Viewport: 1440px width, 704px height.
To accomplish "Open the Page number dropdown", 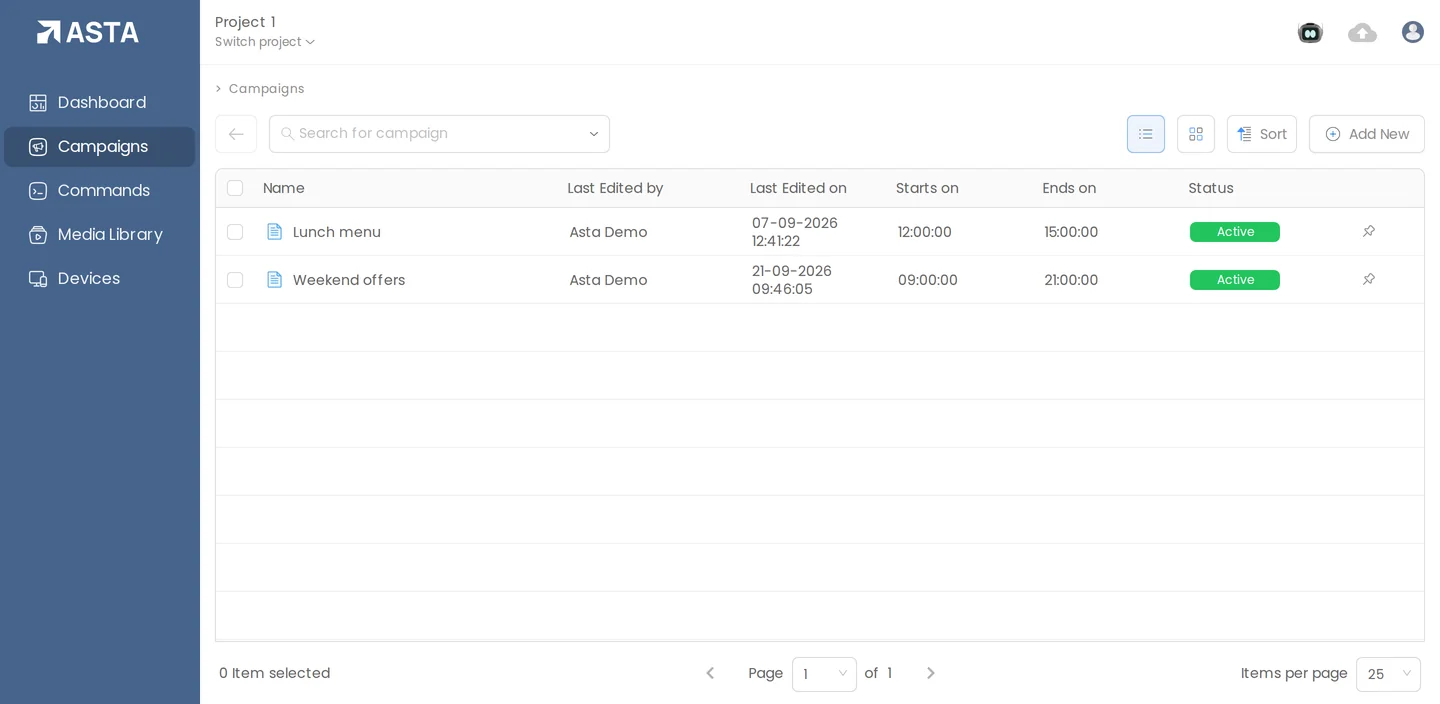I will pos(824,674).
